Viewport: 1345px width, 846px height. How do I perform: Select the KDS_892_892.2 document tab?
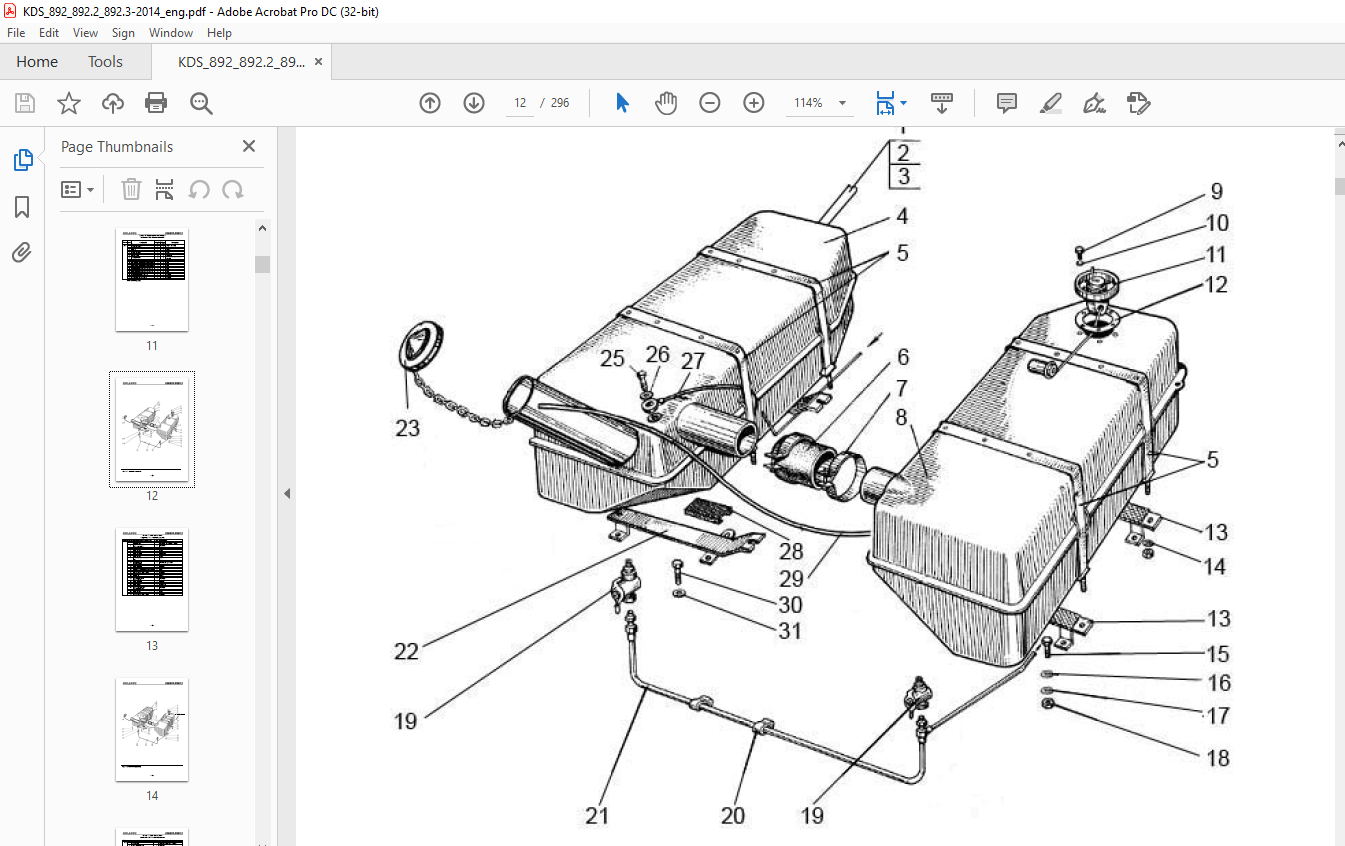241,62
